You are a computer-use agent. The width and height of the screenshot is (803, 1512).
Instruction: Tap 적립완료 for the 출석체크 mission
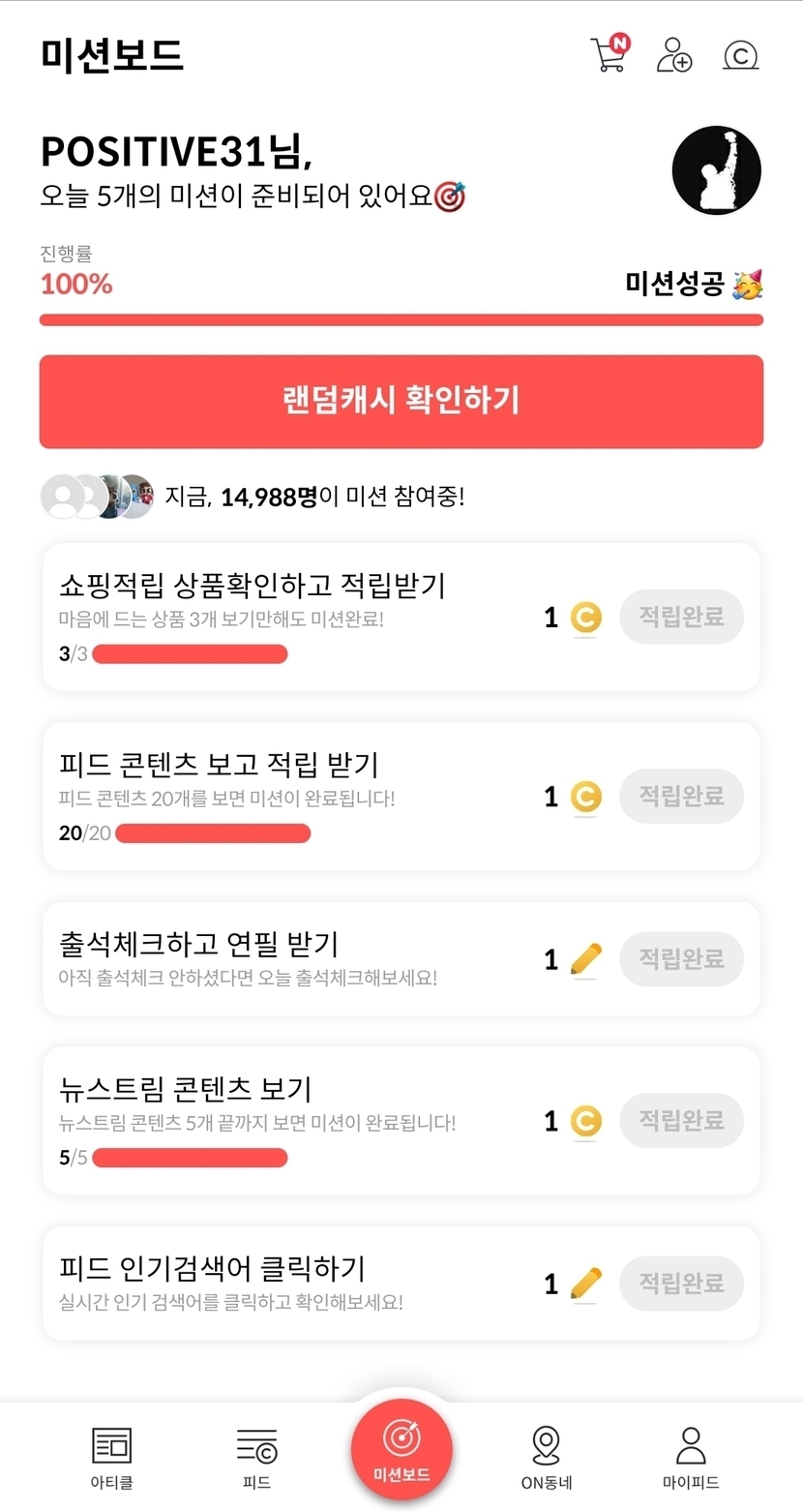pos(681,958)
